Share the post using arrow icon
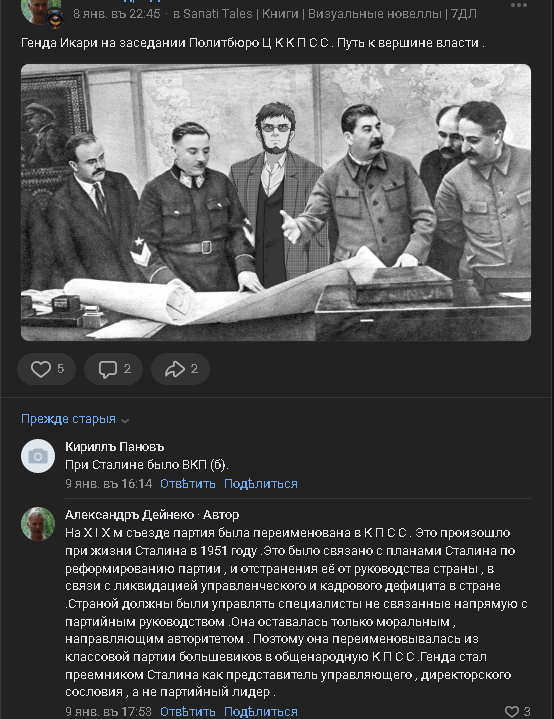The width and height of the screenshot is (554, 719). click(180, 369)
